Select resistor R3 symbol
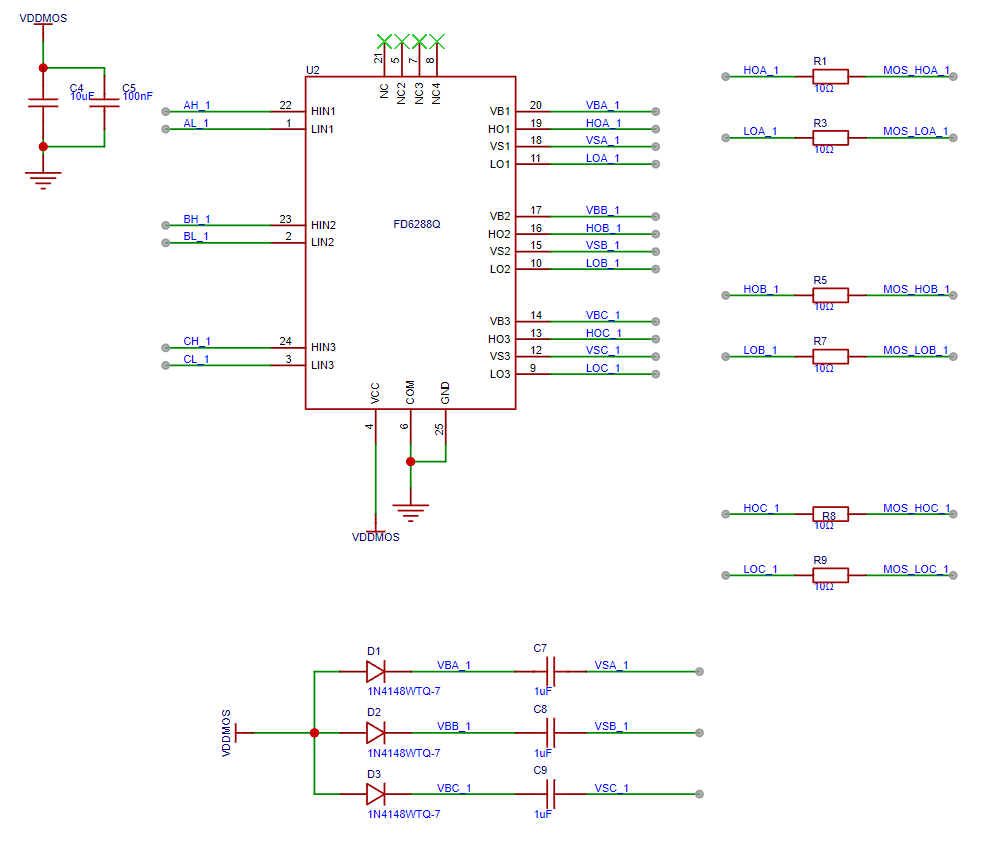 (x=830, y=138)
